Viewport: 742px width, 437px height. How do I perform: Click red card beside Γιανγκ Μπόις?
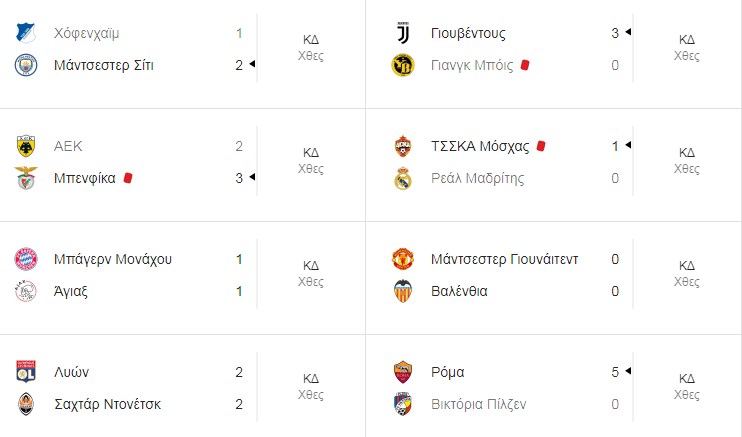pyautogui.click(x=525, y=65)
